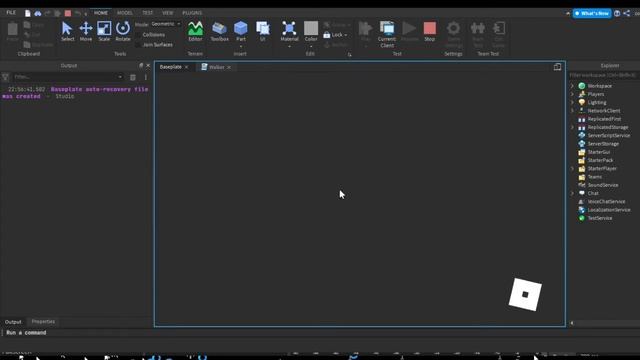Image resolution: width=640 pixels, height=360 pixels.
Task: Click the Output filter funnel icon
Action: [x=5, y=77]
